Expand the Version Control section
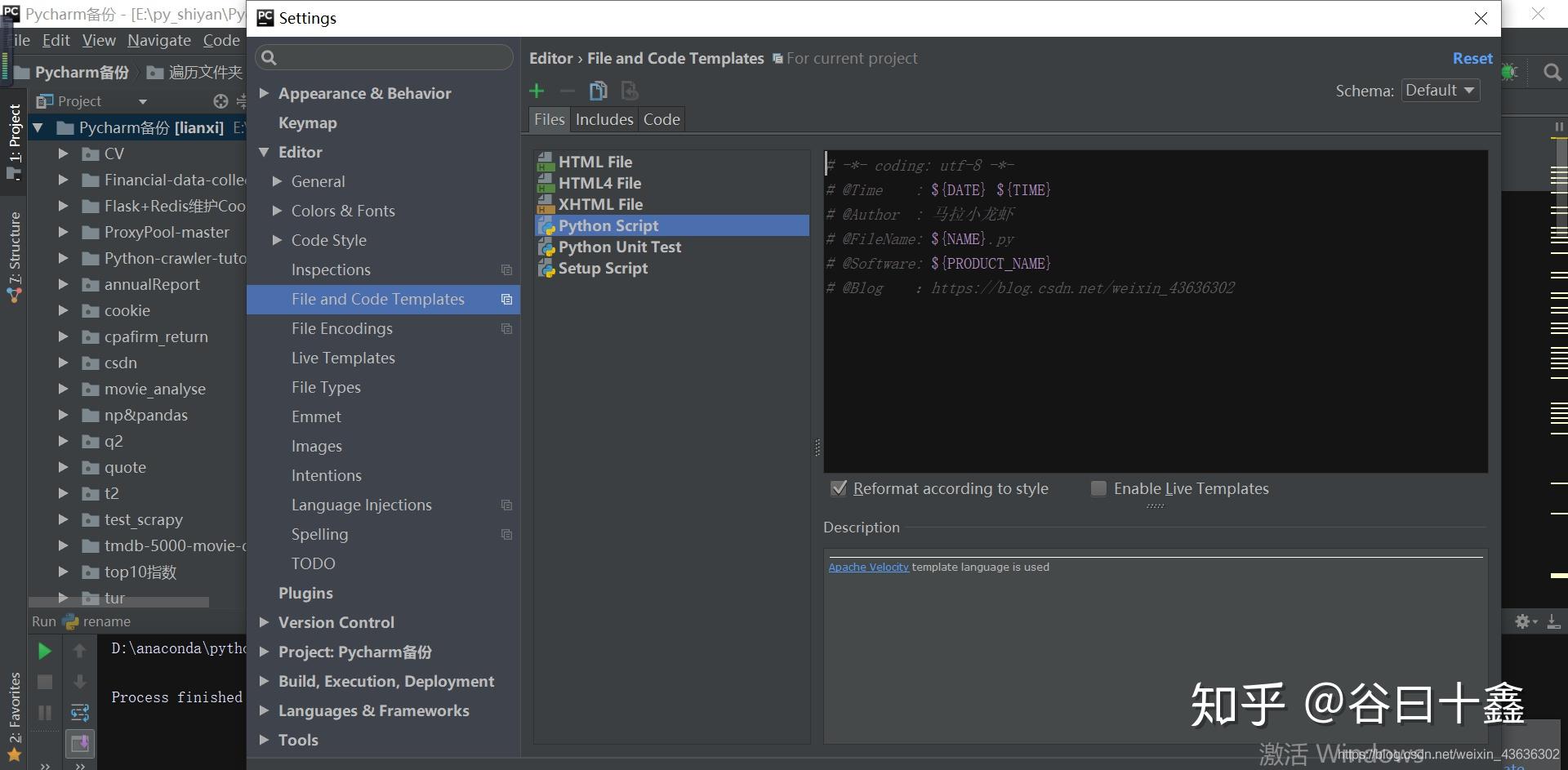 pos(264,622)
